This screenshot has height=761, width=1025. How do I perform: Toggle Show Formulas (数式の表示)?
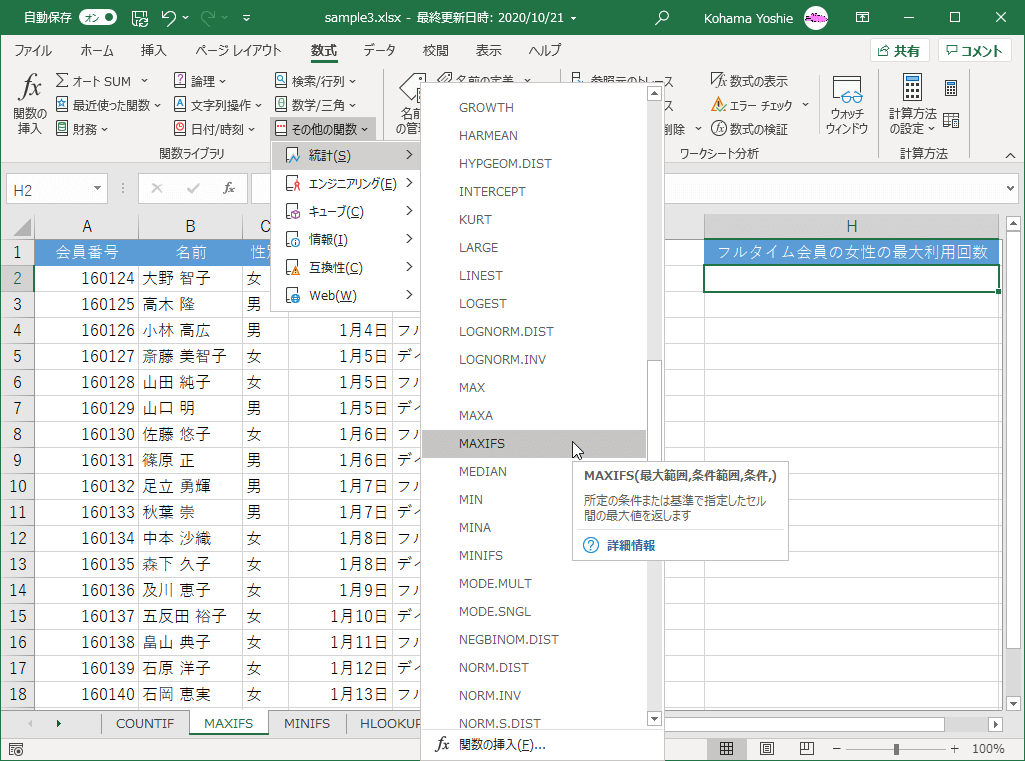click(749, 81)
